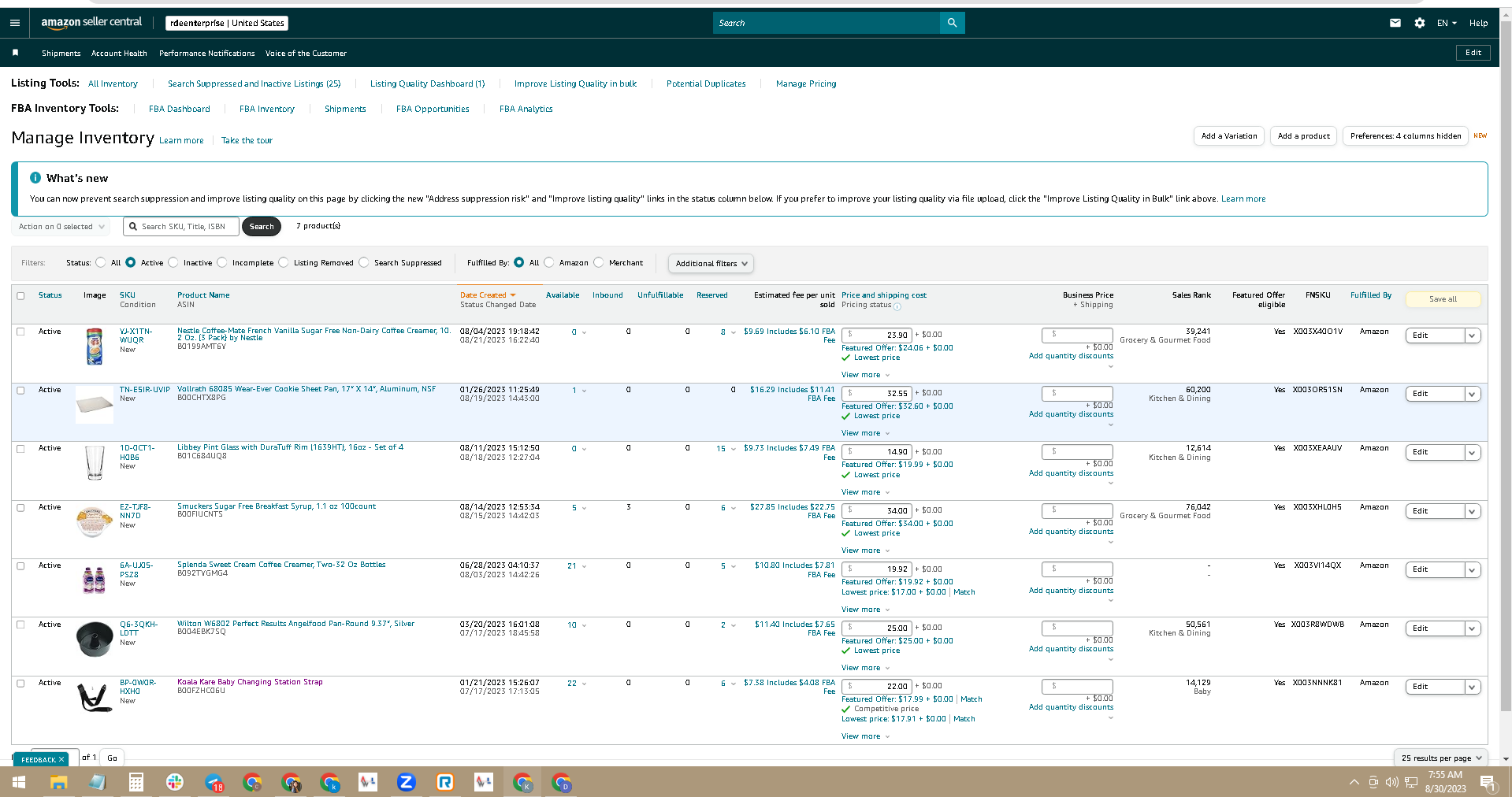Image resolution: width=1512 pixels, height=797 pixels.
Task: Select the Listing Removed filter
Action: pos(284,262)
